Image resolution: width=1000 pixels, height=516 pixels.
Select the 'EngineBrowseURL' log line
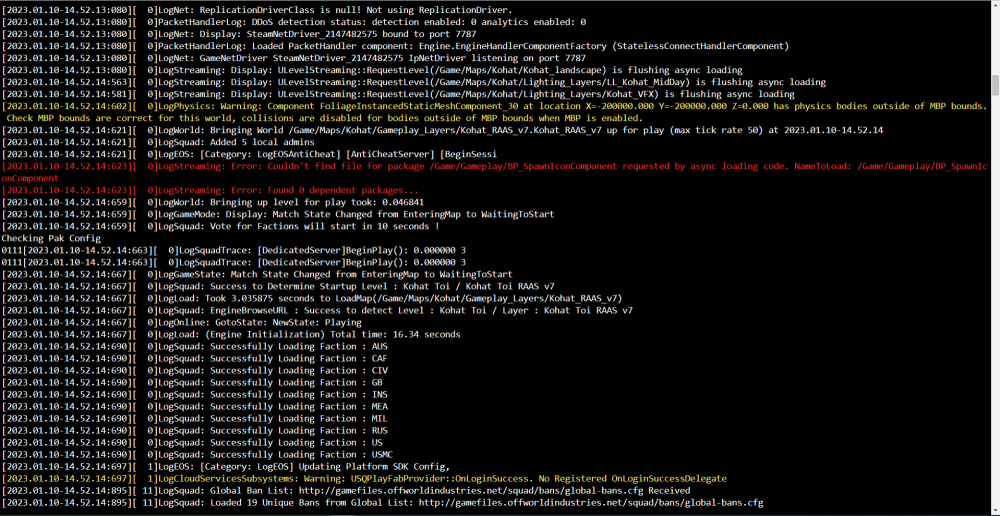318,311
